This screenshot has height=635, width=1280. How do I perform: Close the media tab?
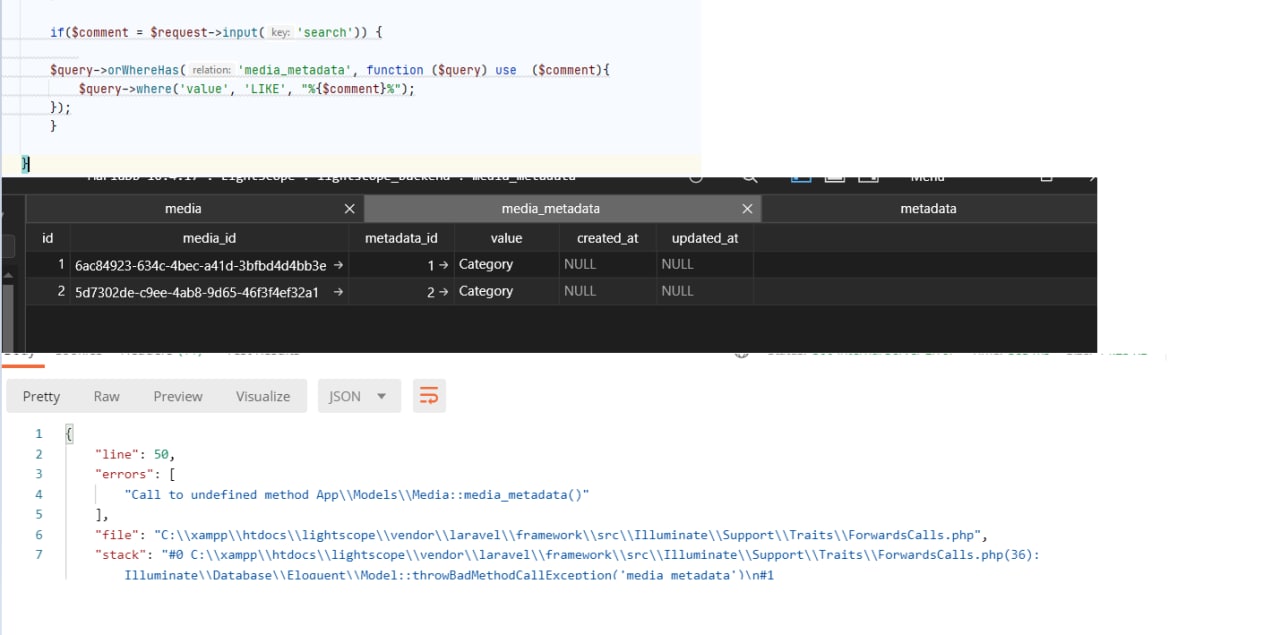pos(349,209)
